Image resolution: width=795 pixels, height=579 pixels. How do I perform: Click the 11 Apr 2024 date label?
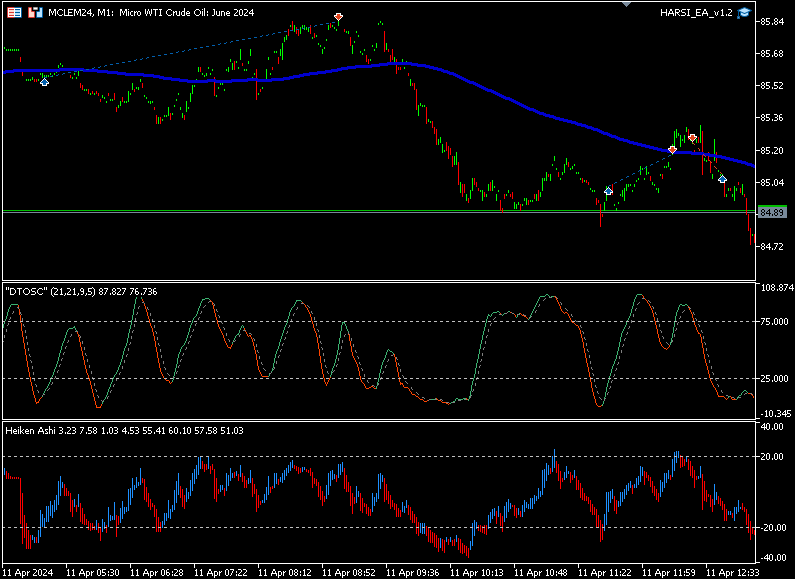28,572
